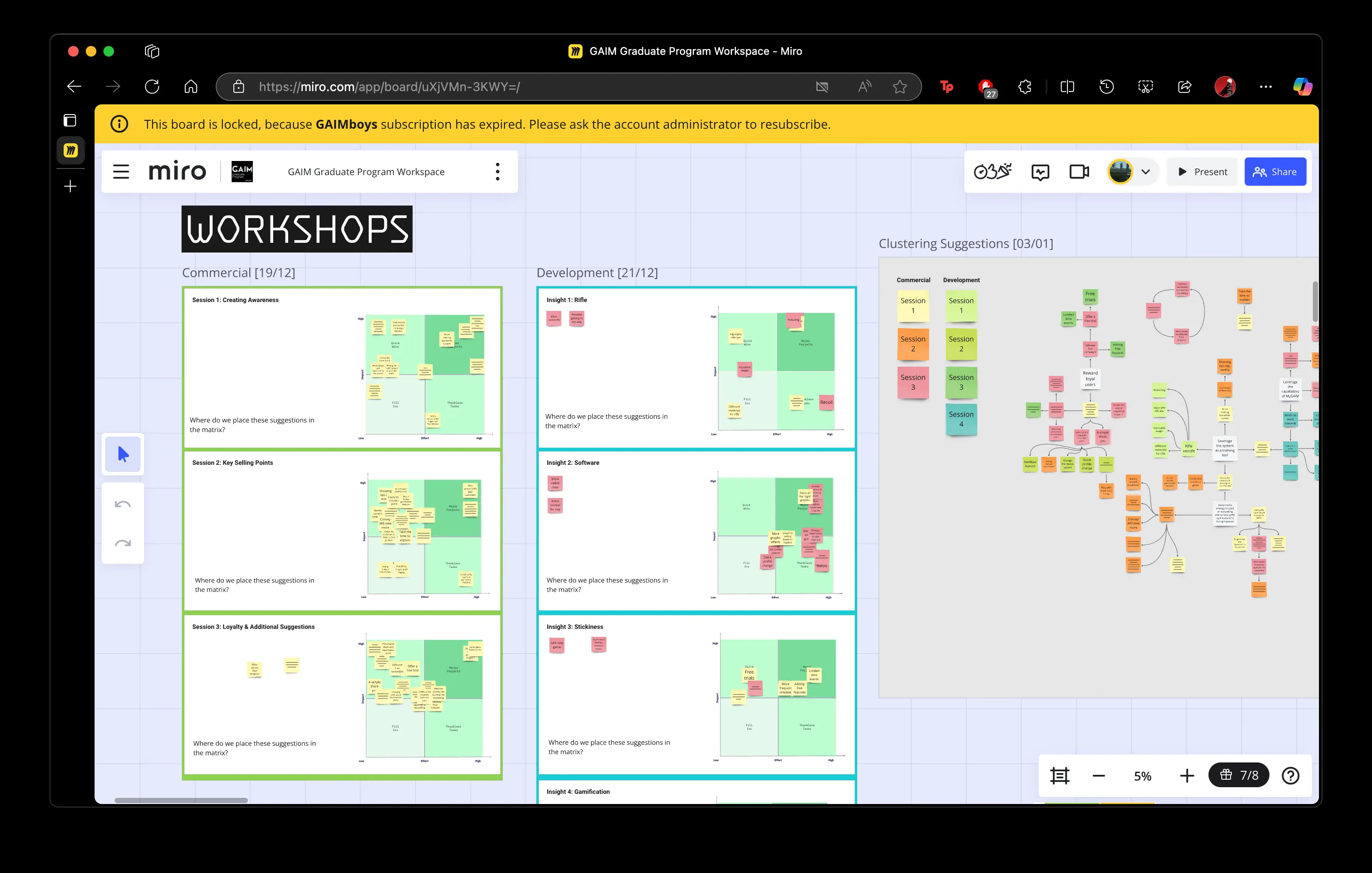The width and height of the screenshot is (1372, 873).
Task: Open the board activity icon beside reactions
Action: (x=1040, y=171)
